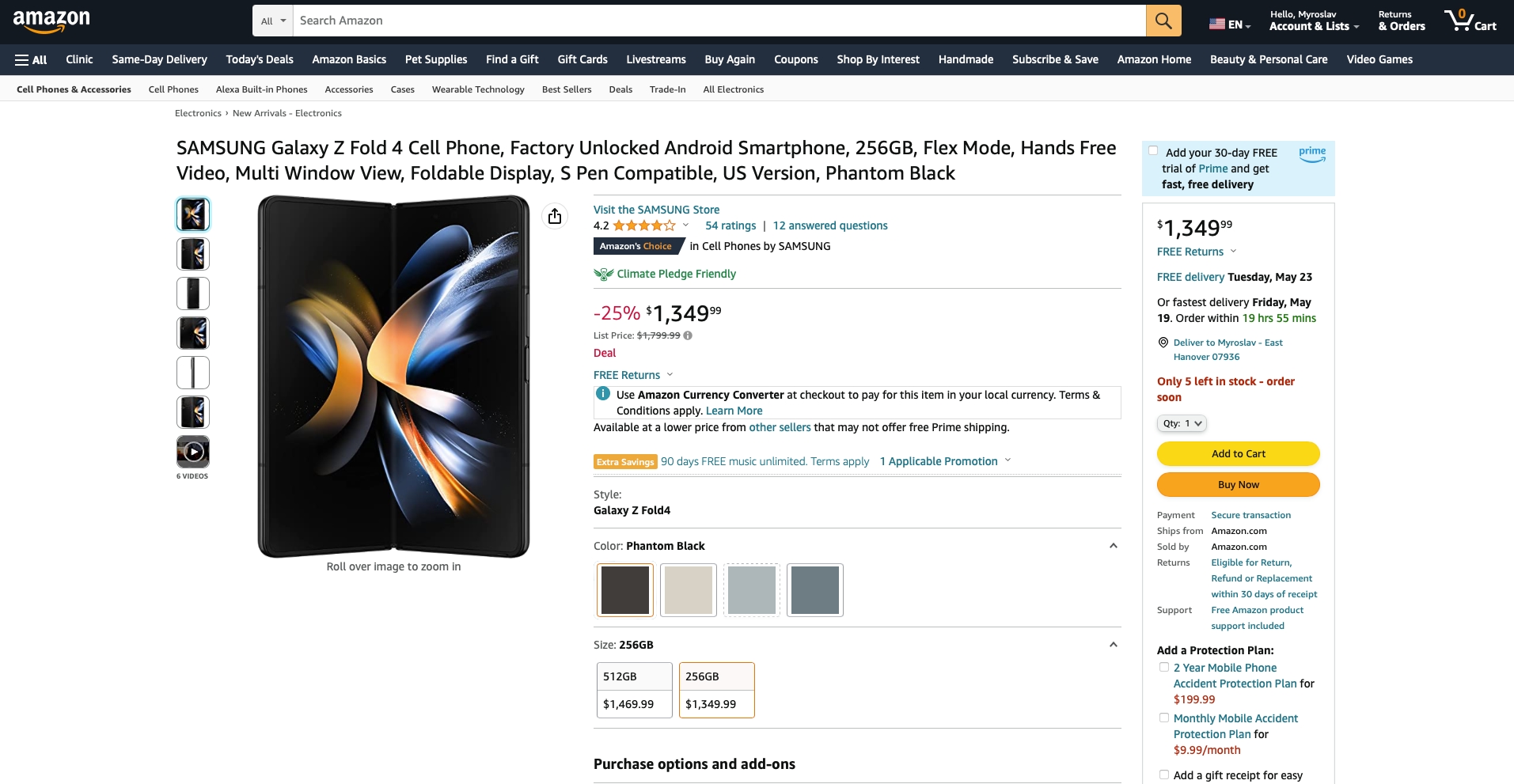Open the All hamburger menu
The height and width of the screenshot is (784, 1514).
(x=31, y=59)
